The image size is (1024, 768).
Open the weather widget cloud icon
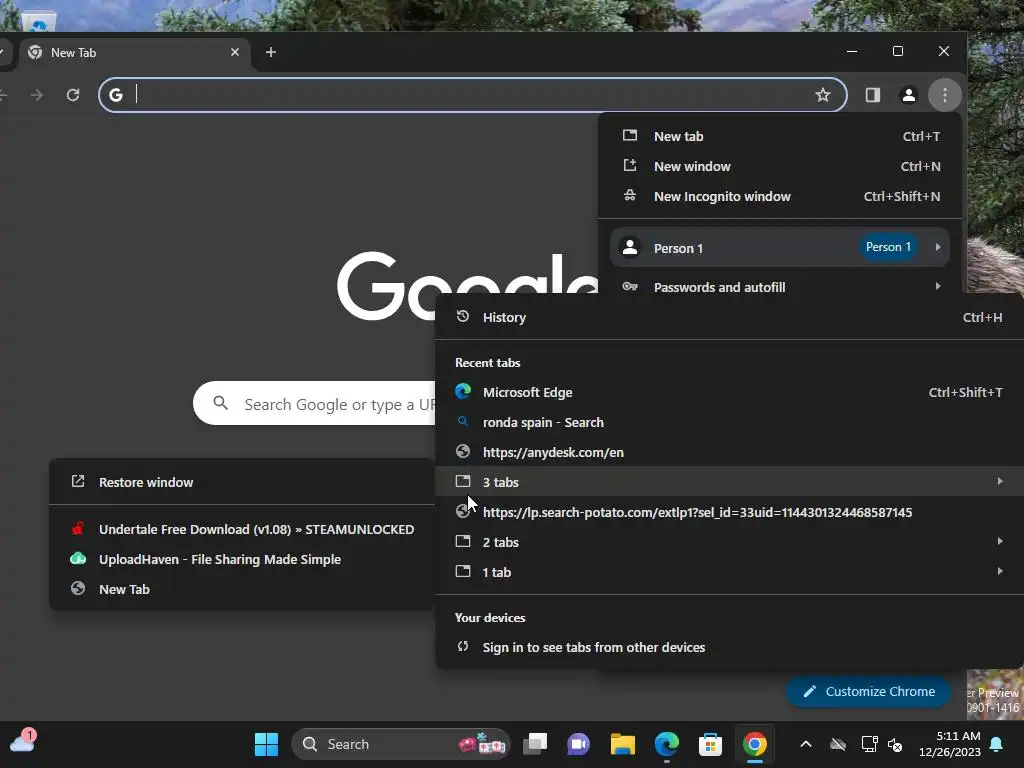[22, 742]
